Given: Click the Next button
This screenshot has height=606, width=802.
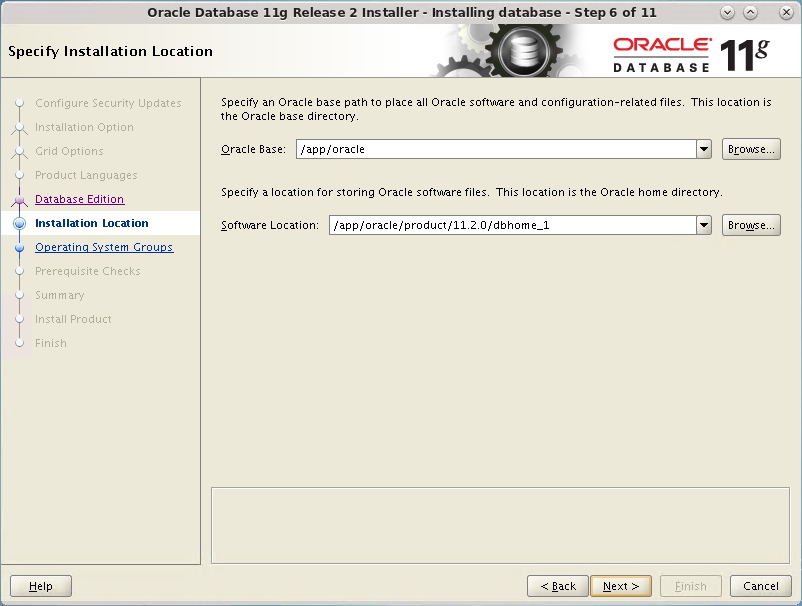Looking at the screenshot, I should 620,586.
